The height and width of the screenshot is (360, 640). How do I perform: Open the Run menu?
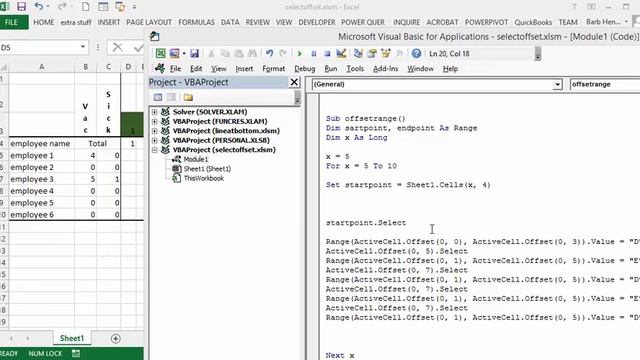click(331, 69)
